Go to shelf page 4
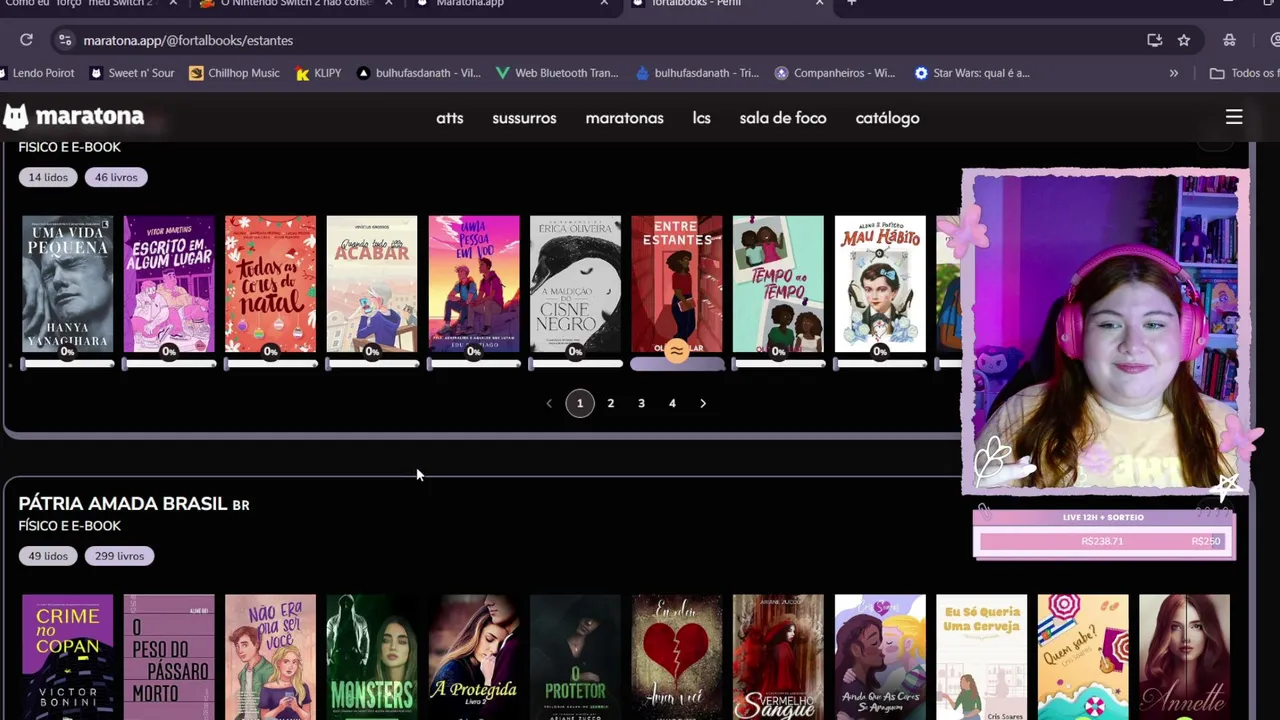This screenshot has height=720, width=1280. pos(672,403)
